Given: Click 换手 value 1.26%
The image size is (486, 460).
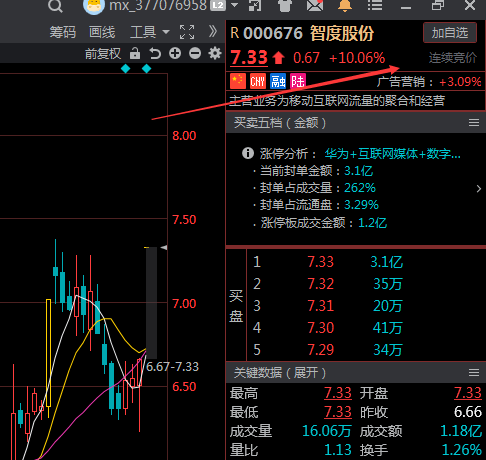Looking at the screenshot, I should click(x=462, y=450).
